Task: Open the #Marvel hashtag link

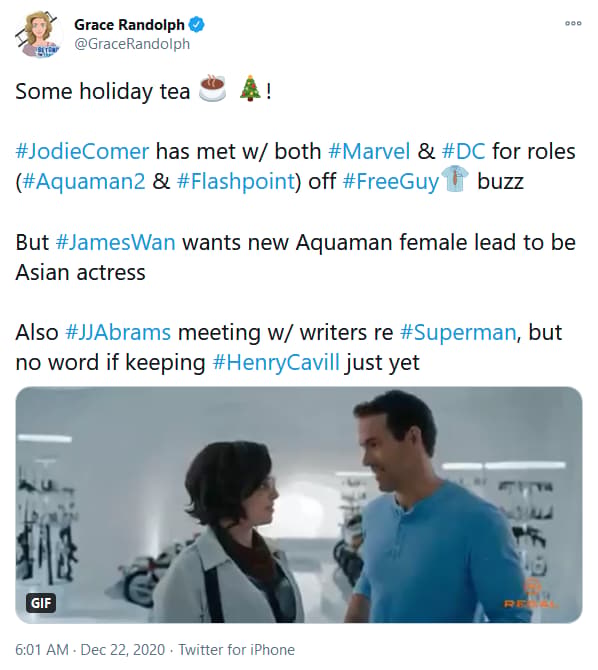Action: (x=369, y=151)
